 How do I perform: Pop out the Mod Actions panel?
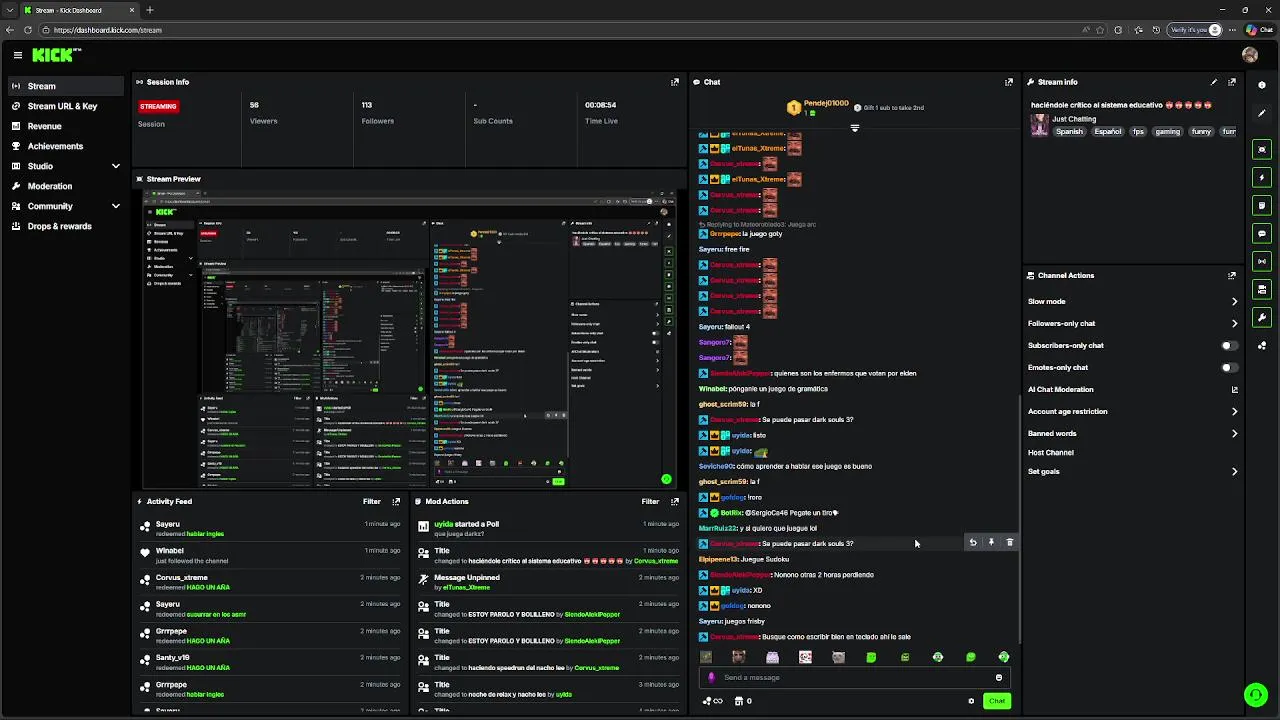click(674, 501)
